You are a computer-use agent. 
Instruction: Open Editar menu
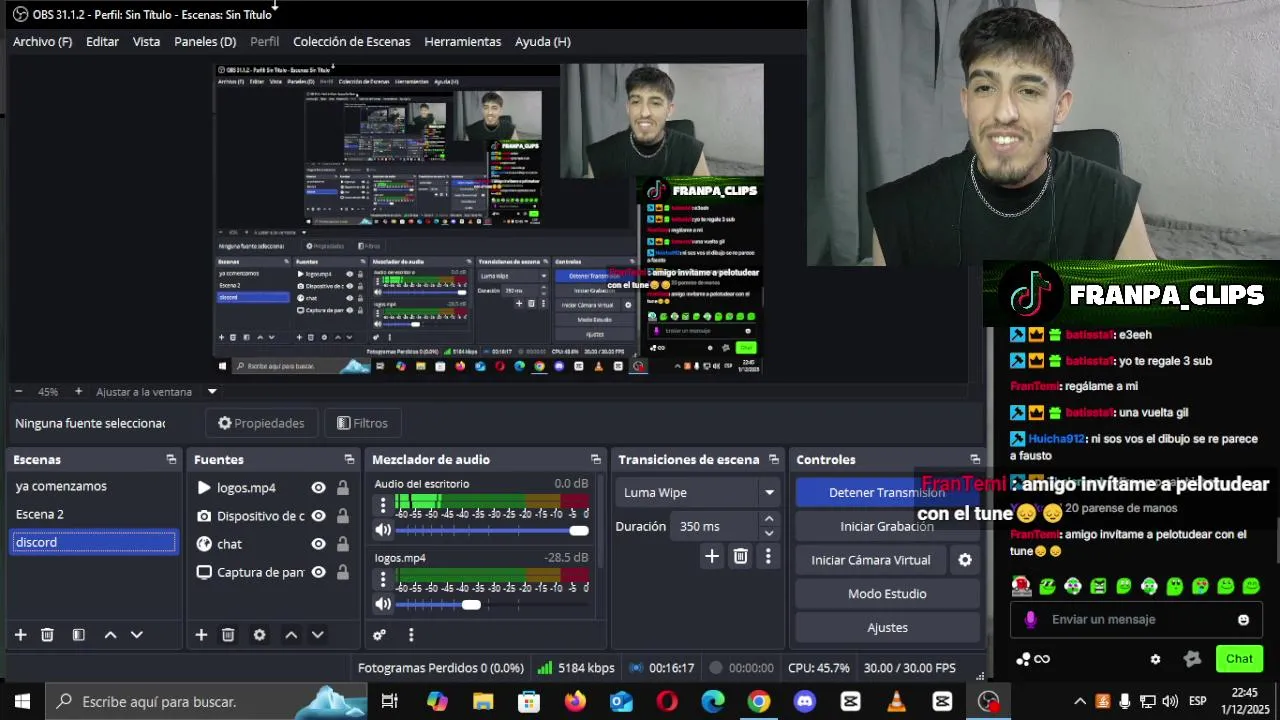coord(102,41)
